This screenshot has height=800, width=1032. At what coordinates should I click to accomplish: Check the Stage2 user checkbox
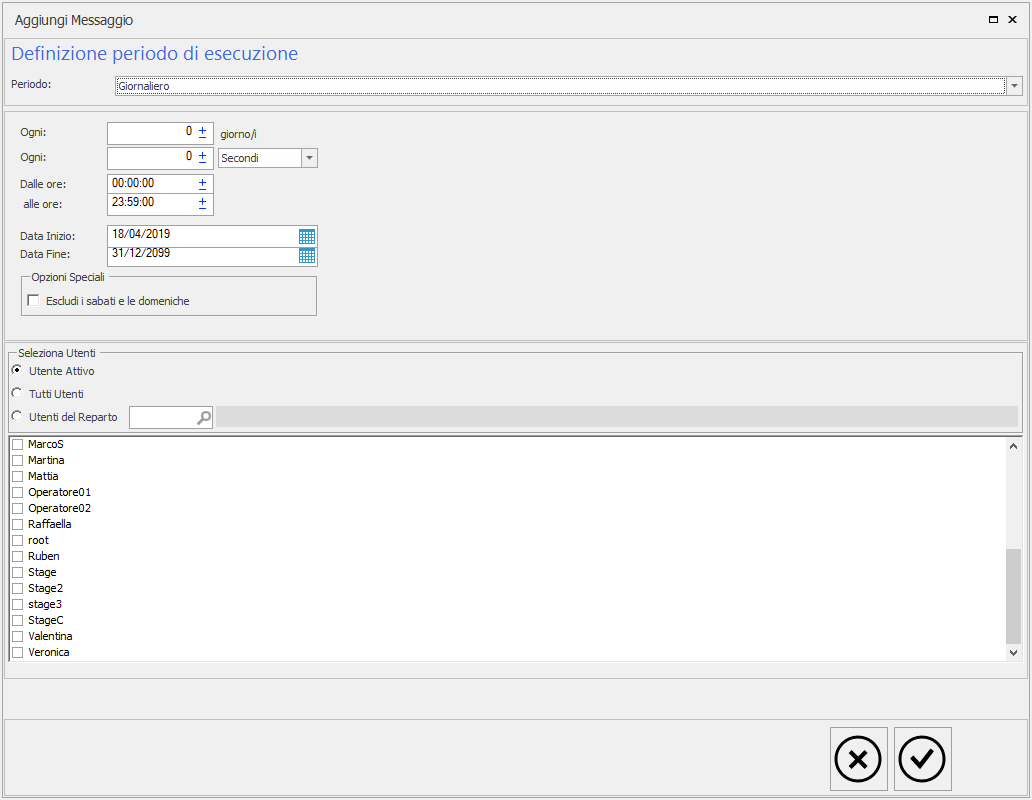coord(18,589)
